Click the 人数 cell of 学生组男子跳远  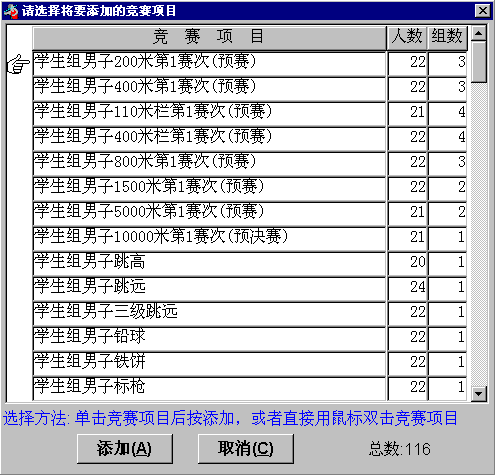[x=407, y=289]
